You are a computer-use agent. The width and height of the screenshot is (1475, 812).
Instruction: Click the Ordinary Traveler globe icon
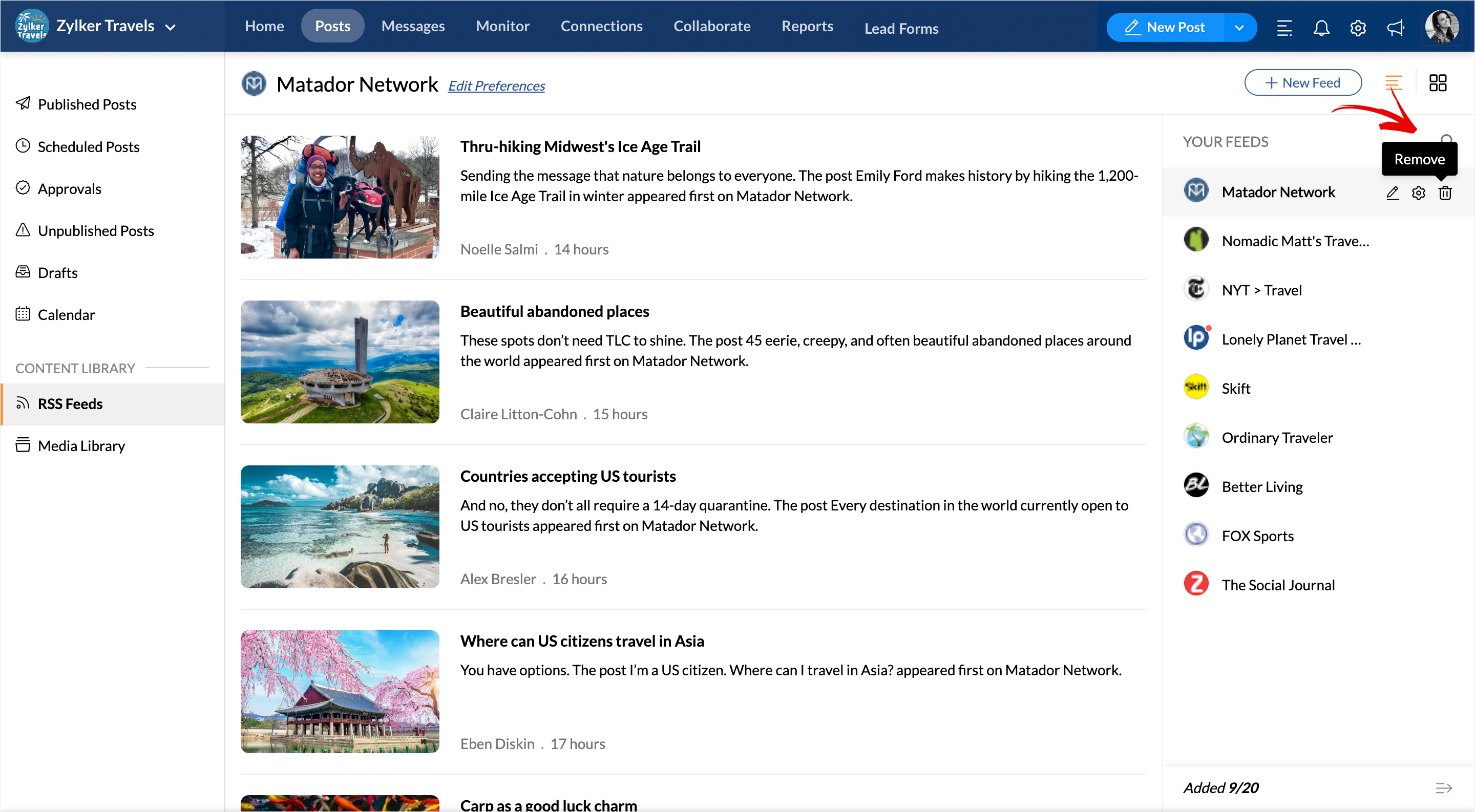(x=1195, y=436)
